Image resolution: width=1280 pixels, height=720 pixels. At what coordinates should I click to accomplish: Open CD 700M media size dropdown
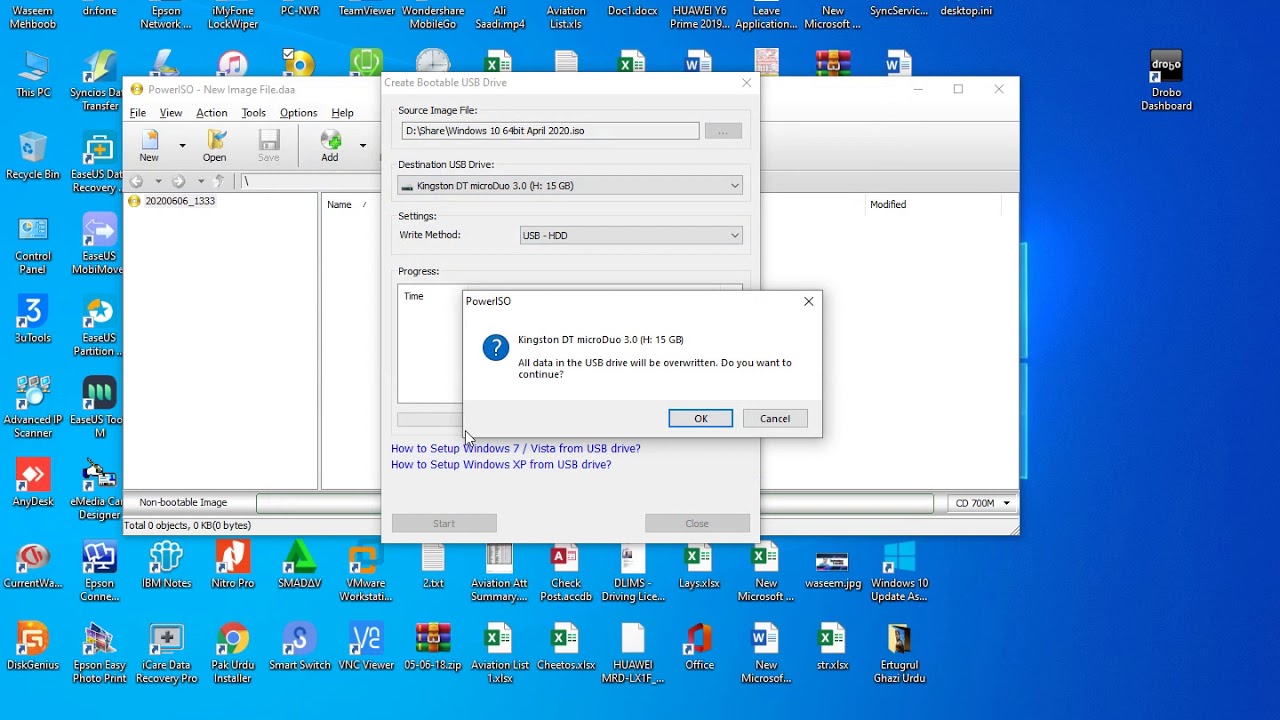[x=982, y=503]
